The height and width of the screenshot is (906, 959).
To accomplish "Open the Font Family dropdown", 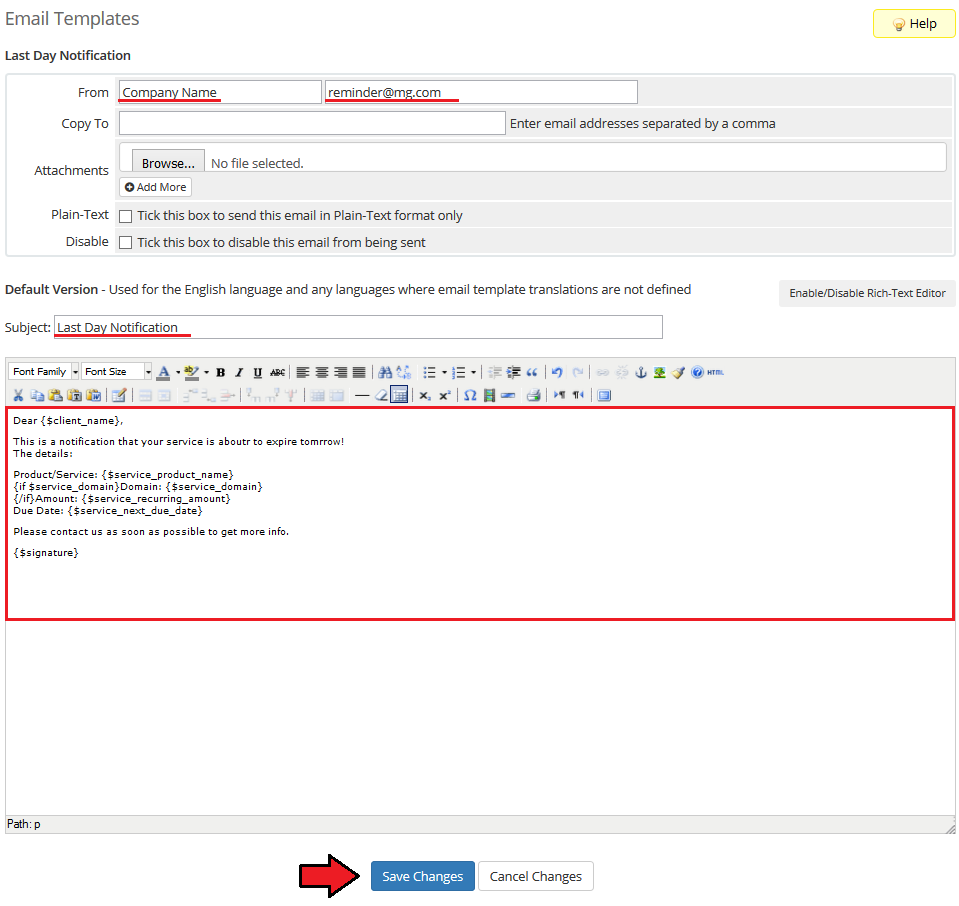I will [44, 372].
